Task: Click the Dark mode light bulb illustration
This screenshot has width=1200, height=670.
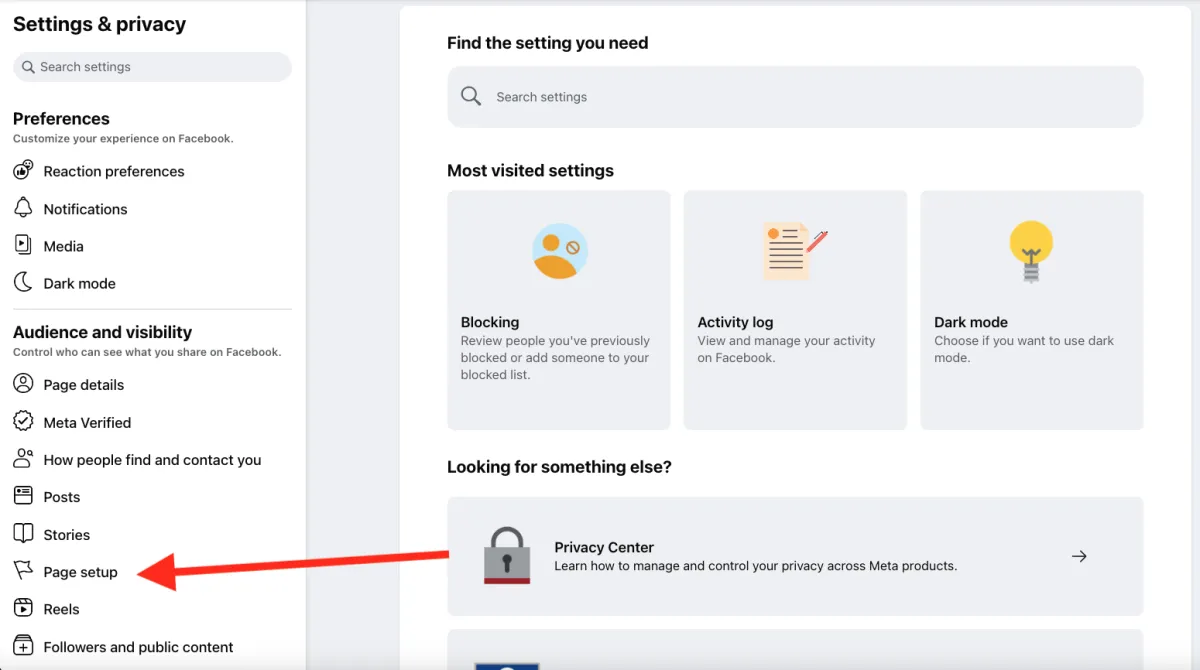Action: (x=1031, y=251)
